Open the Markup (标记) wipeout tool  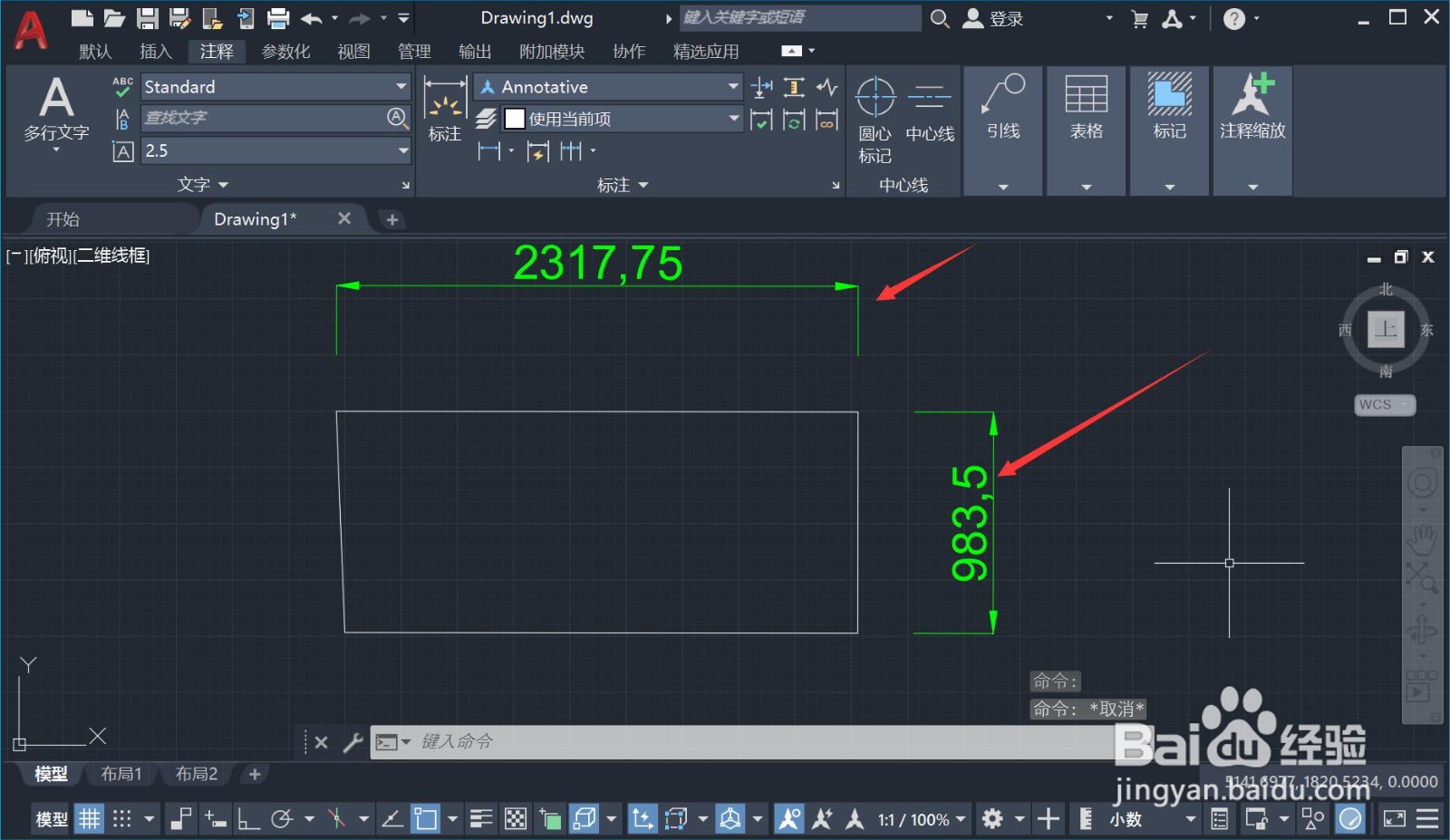point(1170,107)
